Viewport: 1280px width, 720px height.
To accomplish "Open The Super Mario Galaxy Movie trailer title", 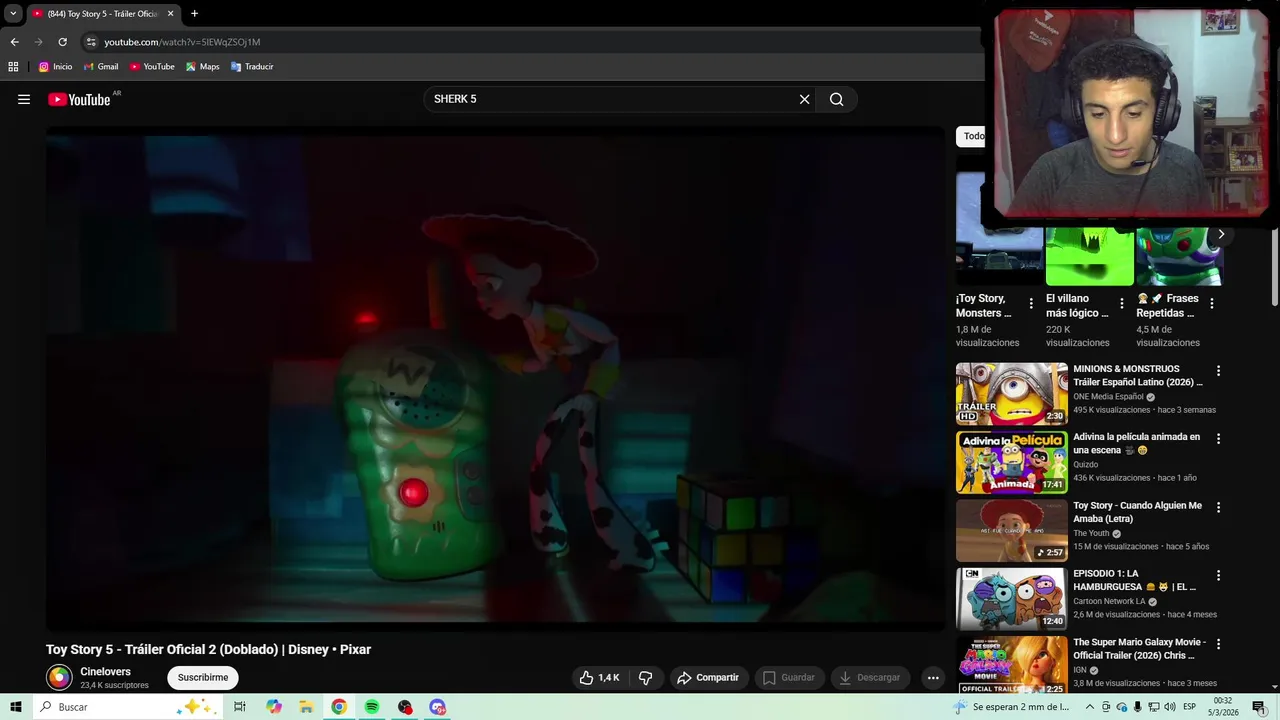I will 1139,649.
